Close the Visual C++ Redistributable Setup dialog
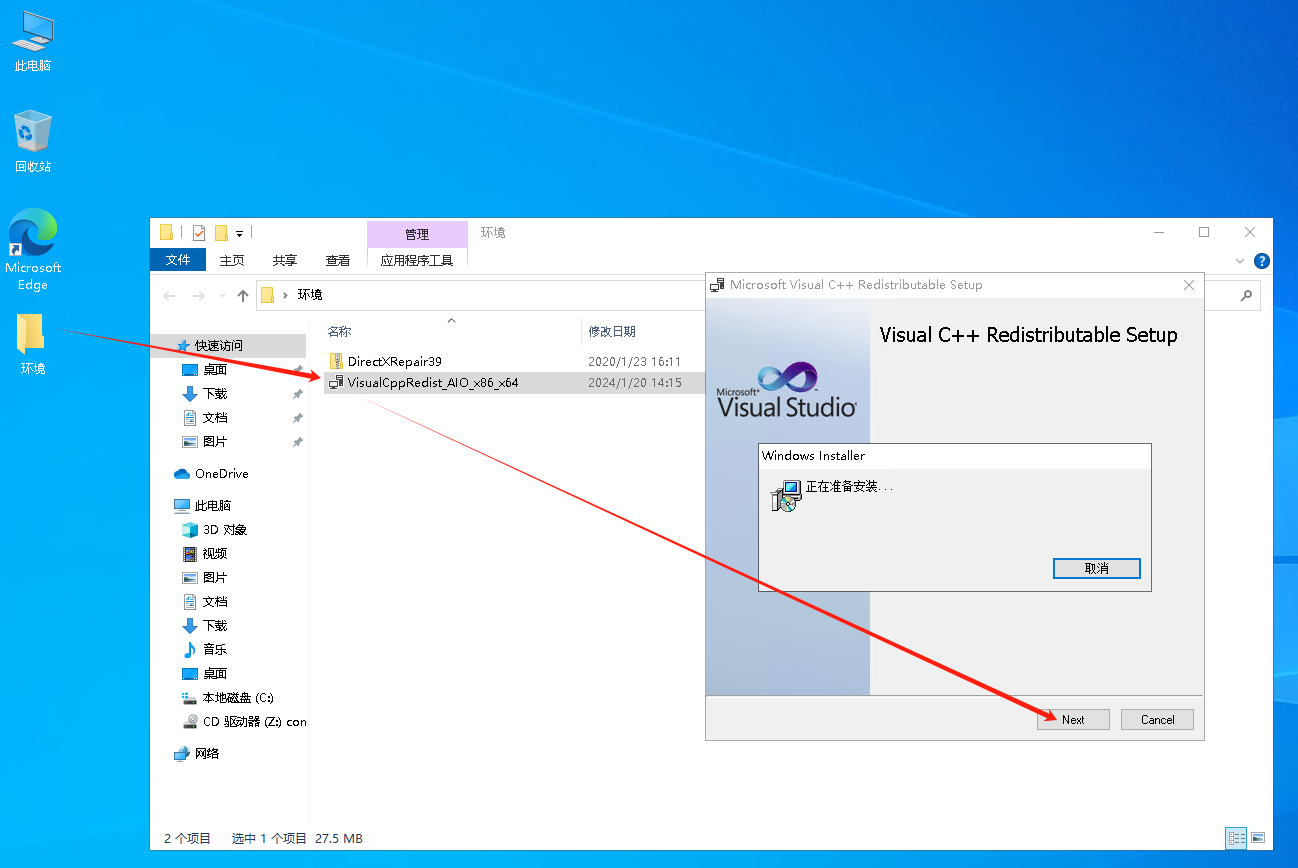The height and width of the screenshot is (868, 1298). tap(1189, 285)
